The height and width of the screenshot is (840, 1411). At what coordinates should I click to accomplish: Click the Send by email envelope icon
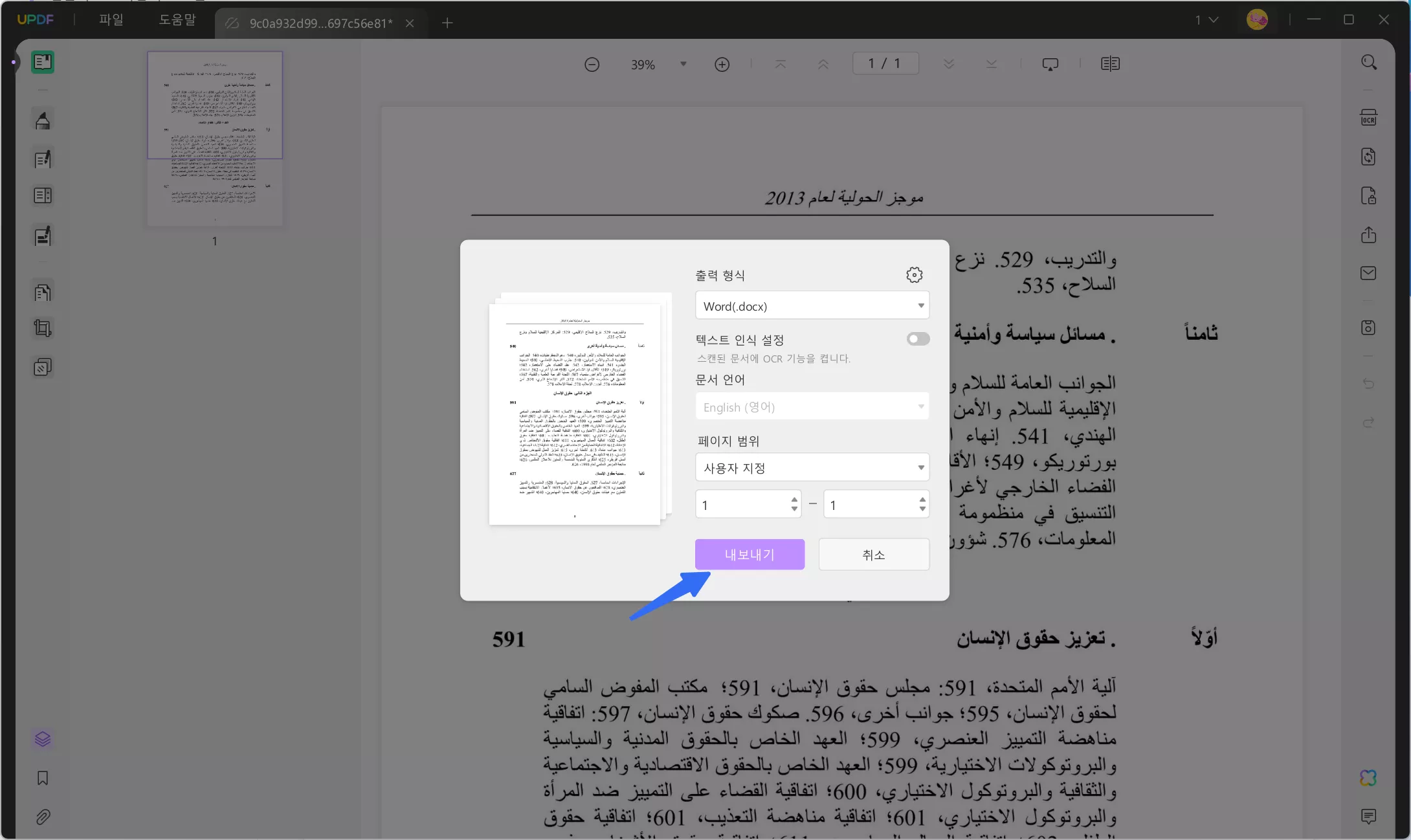pyautogui.click(x=1368, y=273)
